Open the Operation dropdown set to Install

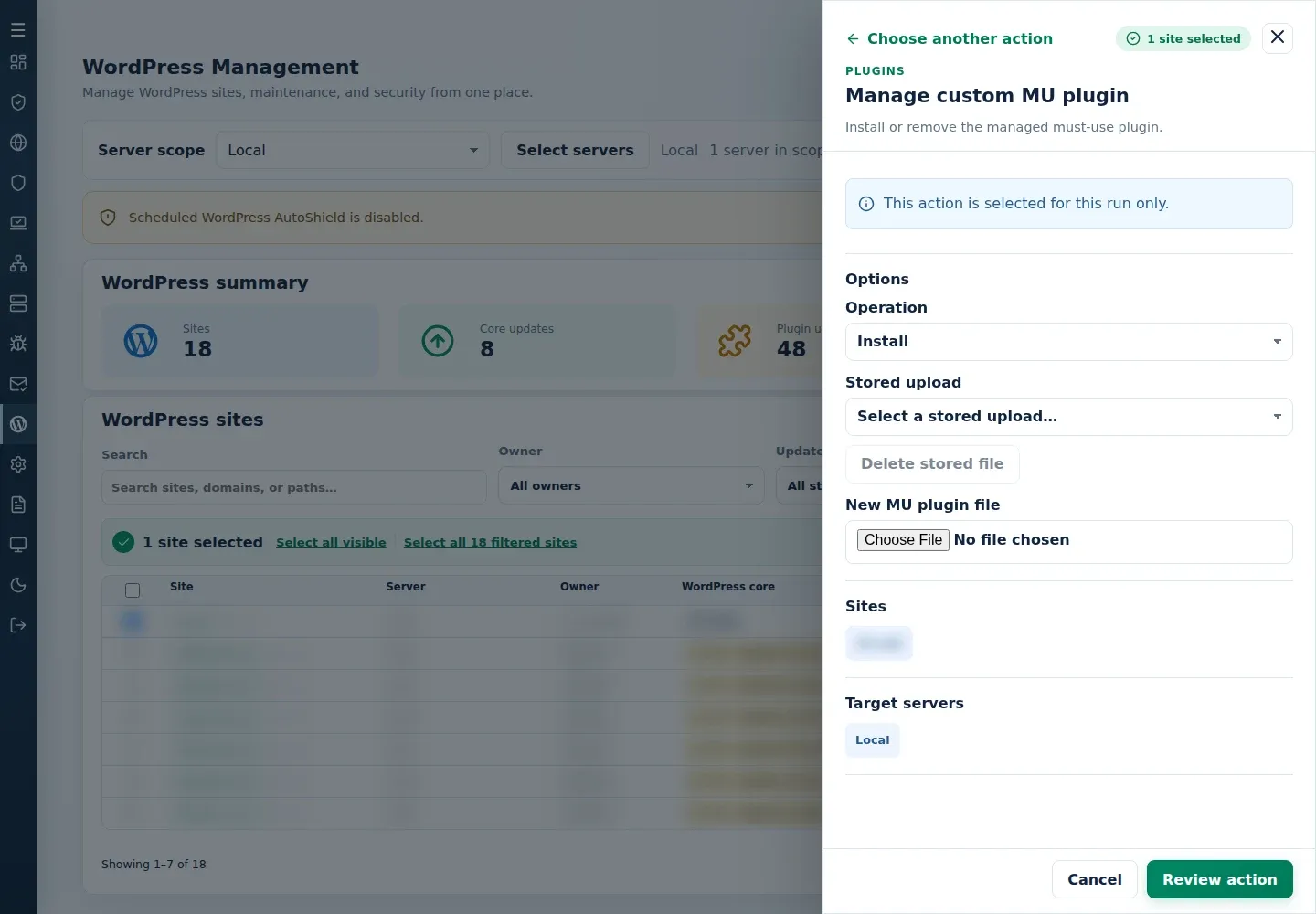tap(1069, 342)
